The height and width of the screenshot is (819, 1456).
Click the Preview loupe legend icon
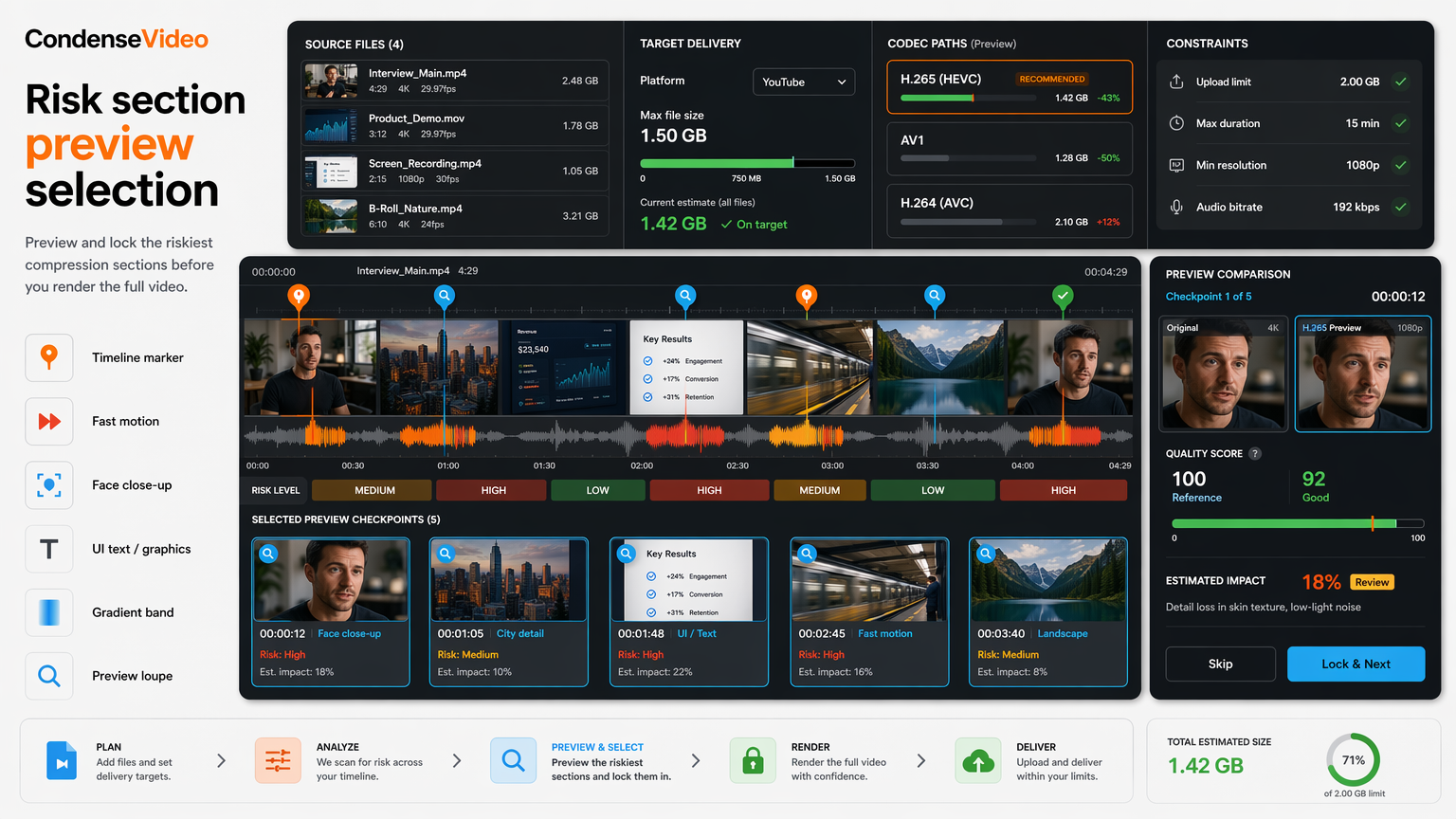point(49,676)
